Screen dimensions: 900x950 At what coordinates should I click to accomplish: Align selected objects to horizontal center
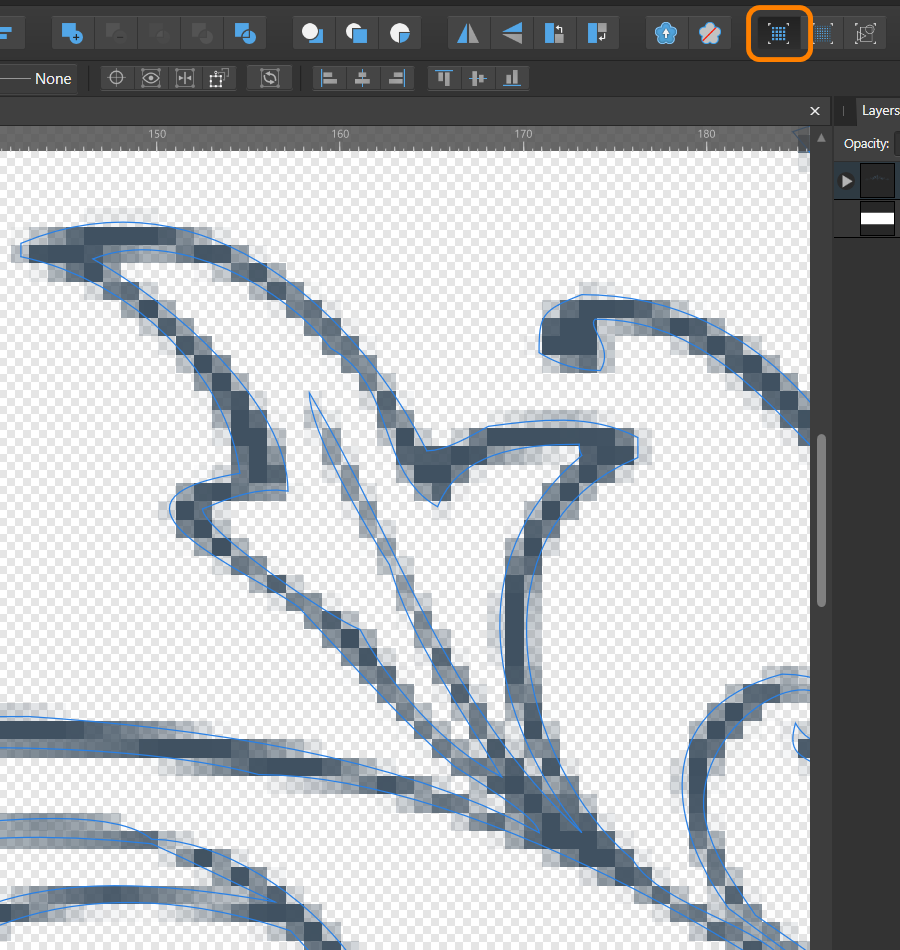(x=362, y=78)
